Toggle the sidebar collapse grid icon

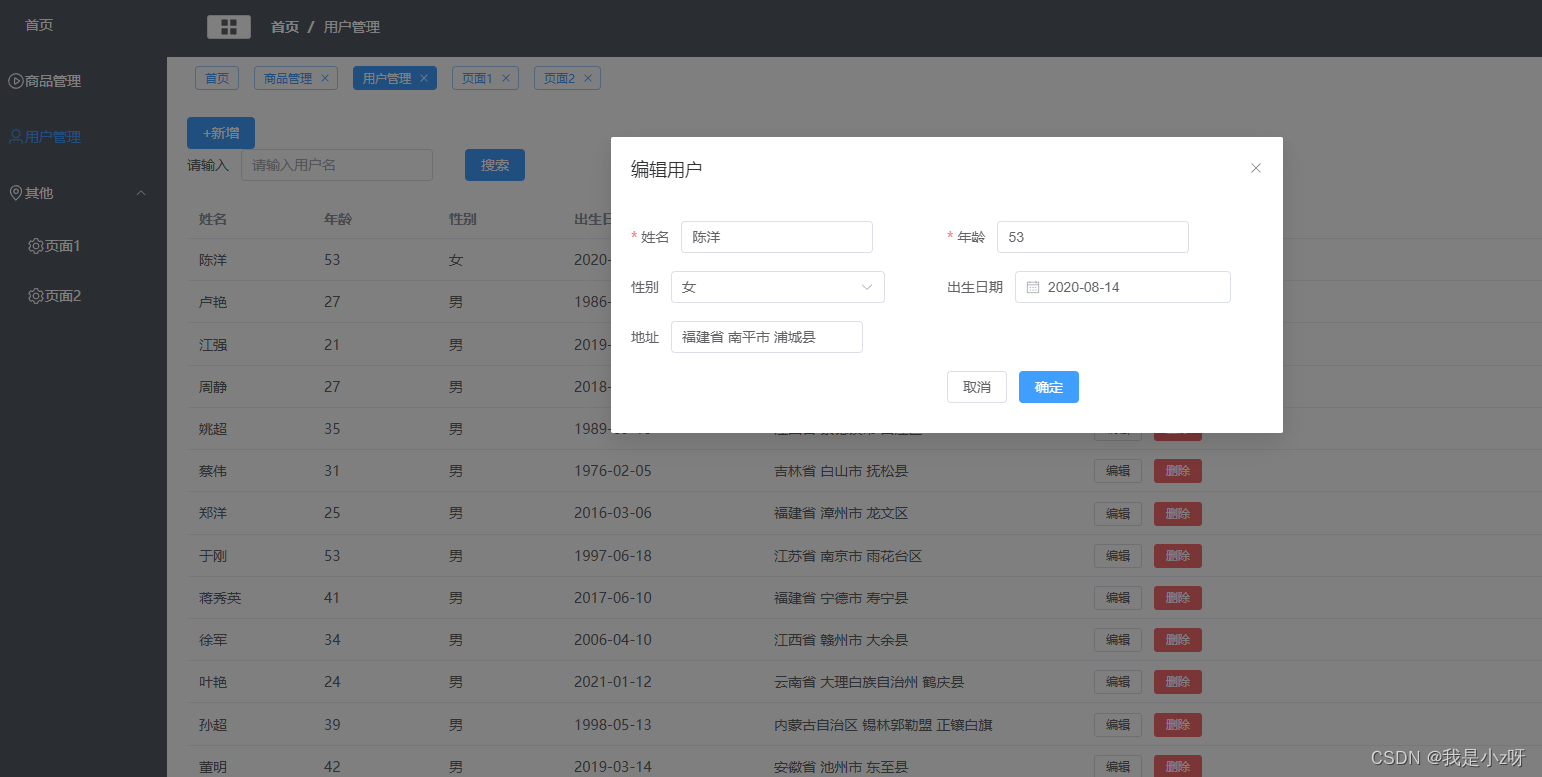click(x=229, y=27)
